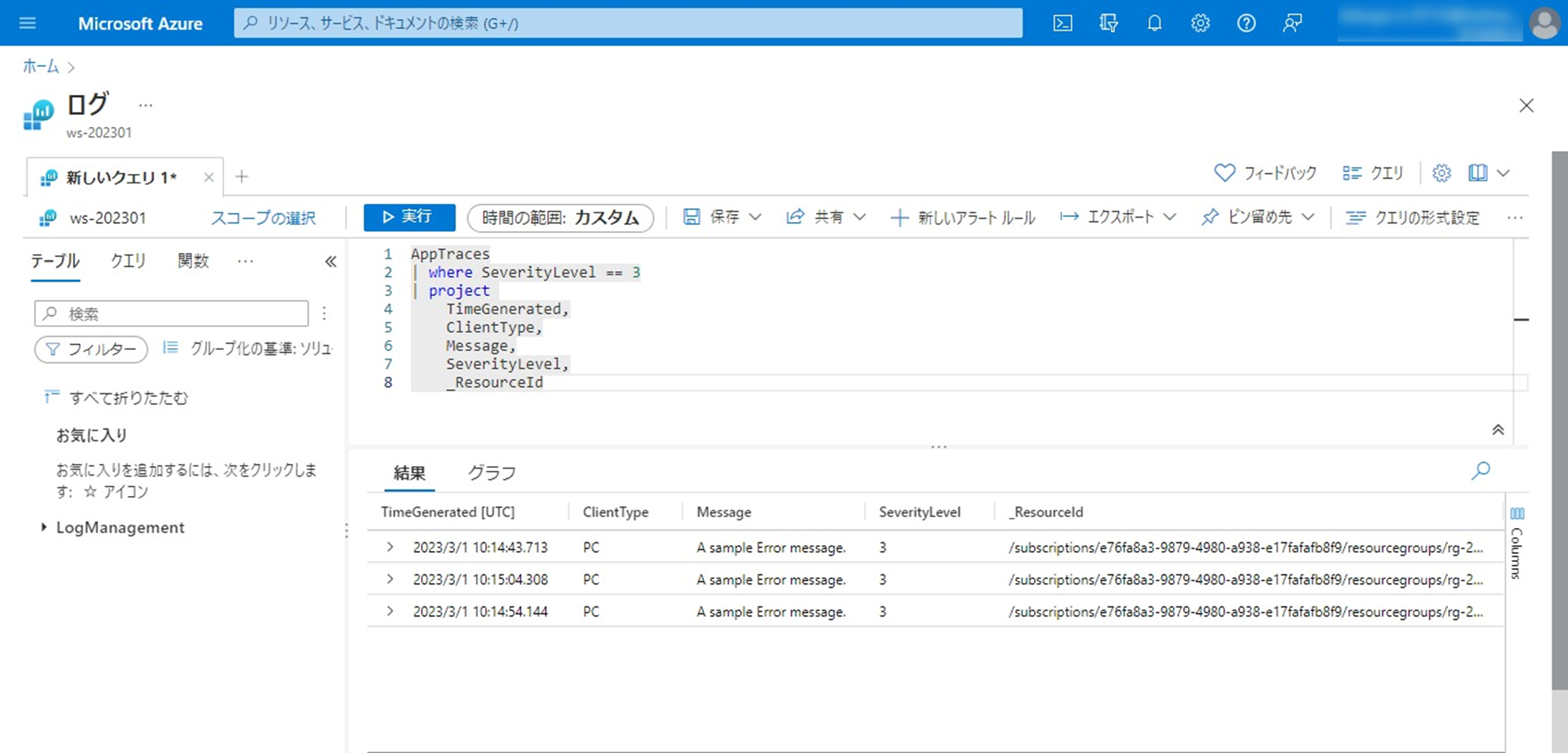Viewport: 1568px width, 753px height.
Task: Click the _ResourceId column header
Action: [x=1046, y=512]
